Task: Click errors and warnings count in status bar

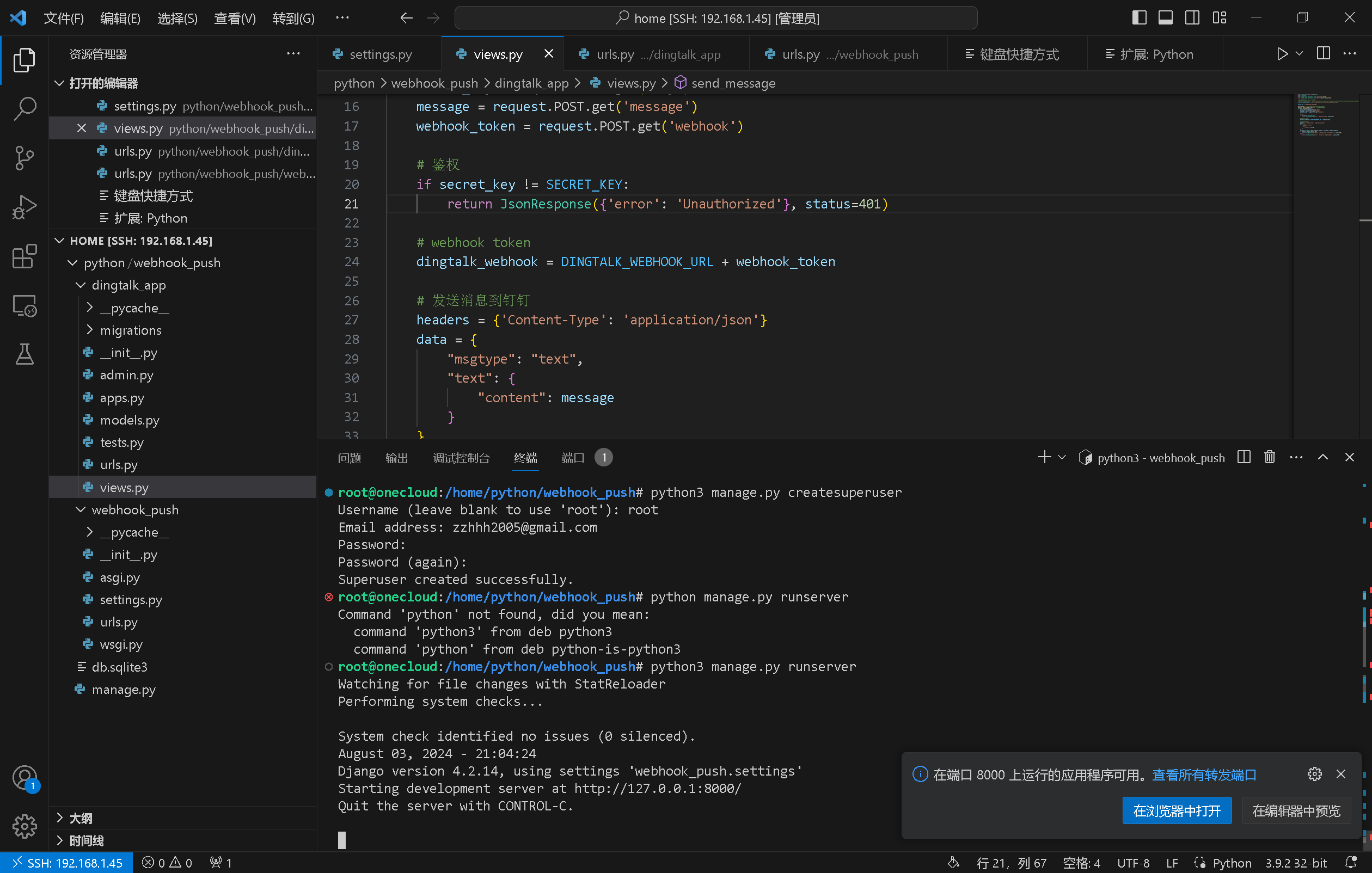Action: pyautogui.click(x=167, y=862)
